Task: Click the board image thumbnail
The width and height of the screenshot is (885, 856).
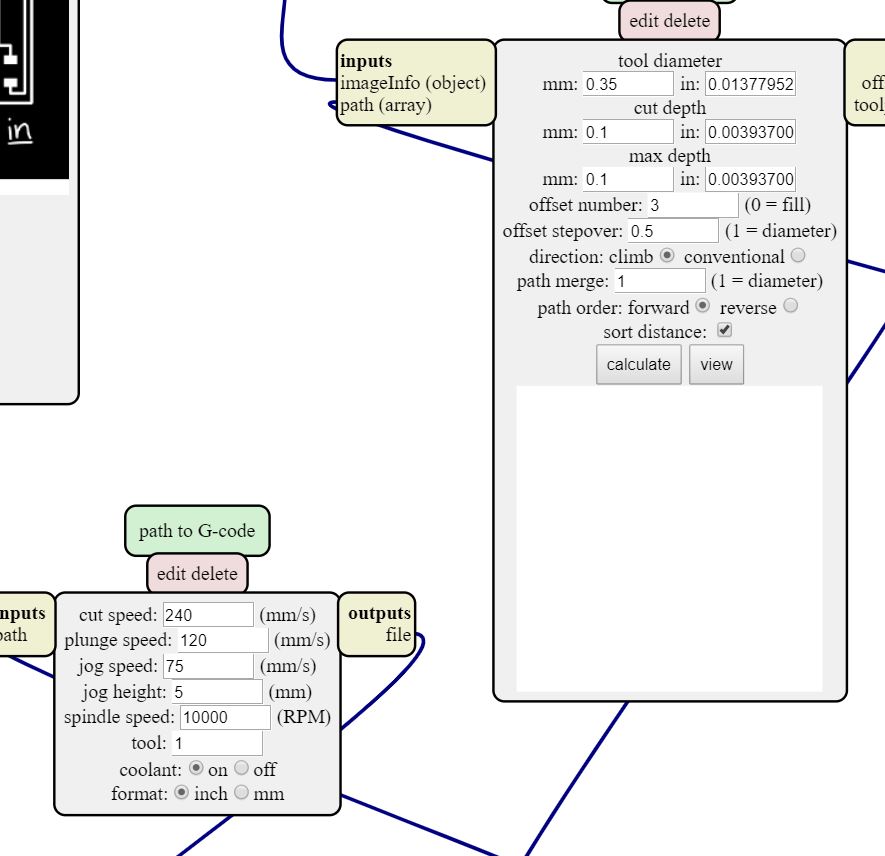Action: tap(34, 90)
